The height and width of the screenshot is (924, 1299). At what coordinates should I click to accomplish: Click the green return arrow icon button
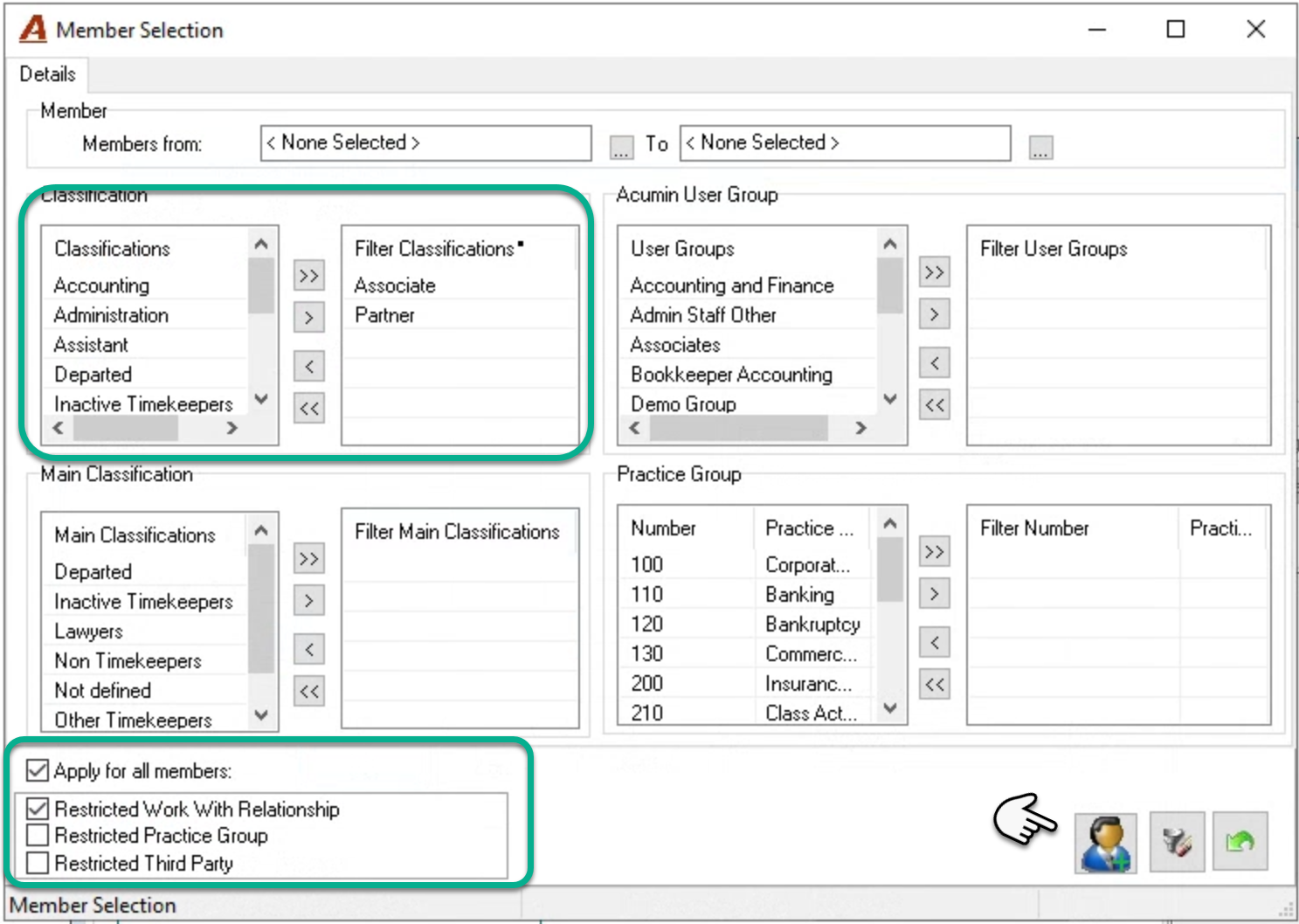[x=1240, y=842]
